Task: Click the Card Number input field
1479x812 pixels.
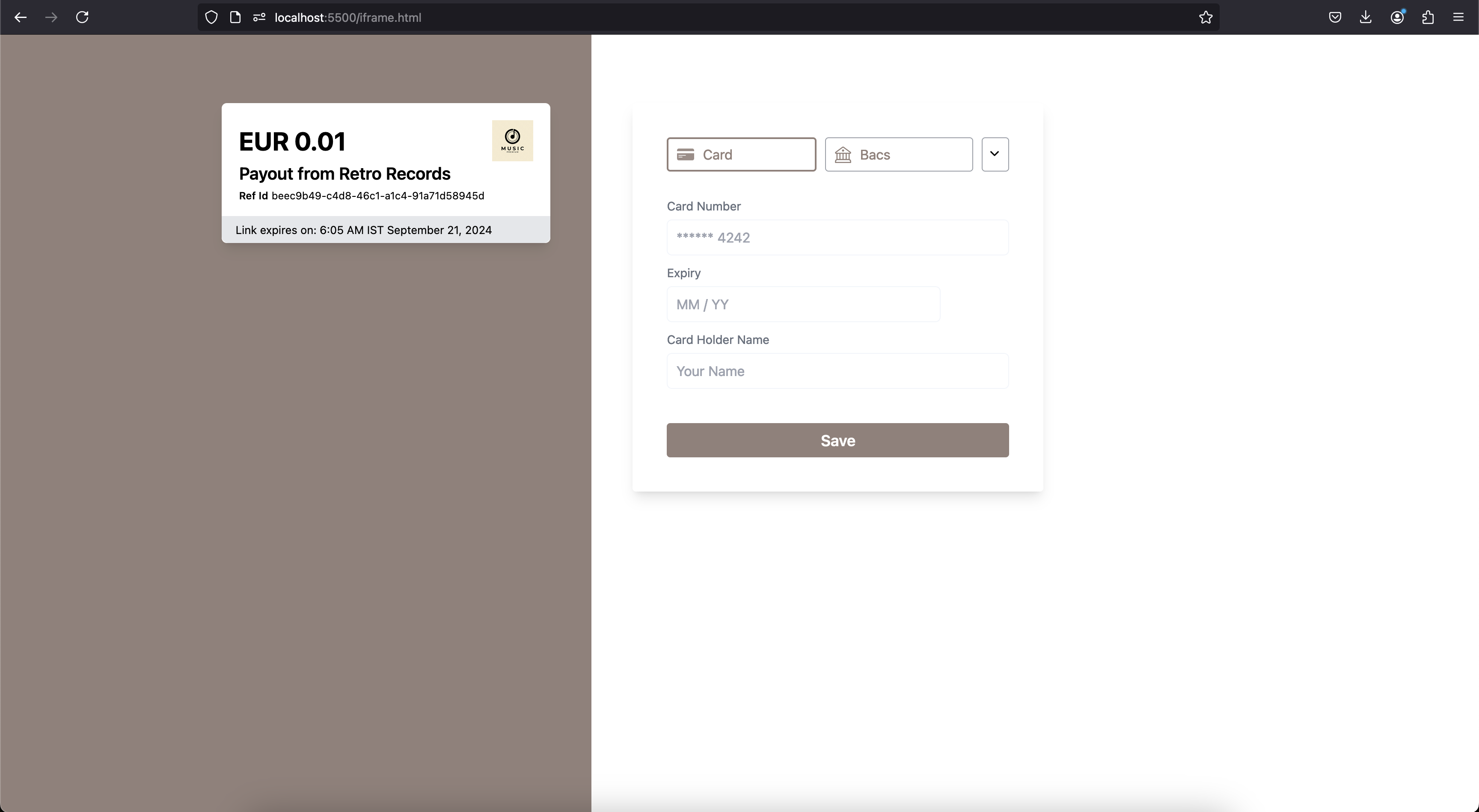Action: 837,237
